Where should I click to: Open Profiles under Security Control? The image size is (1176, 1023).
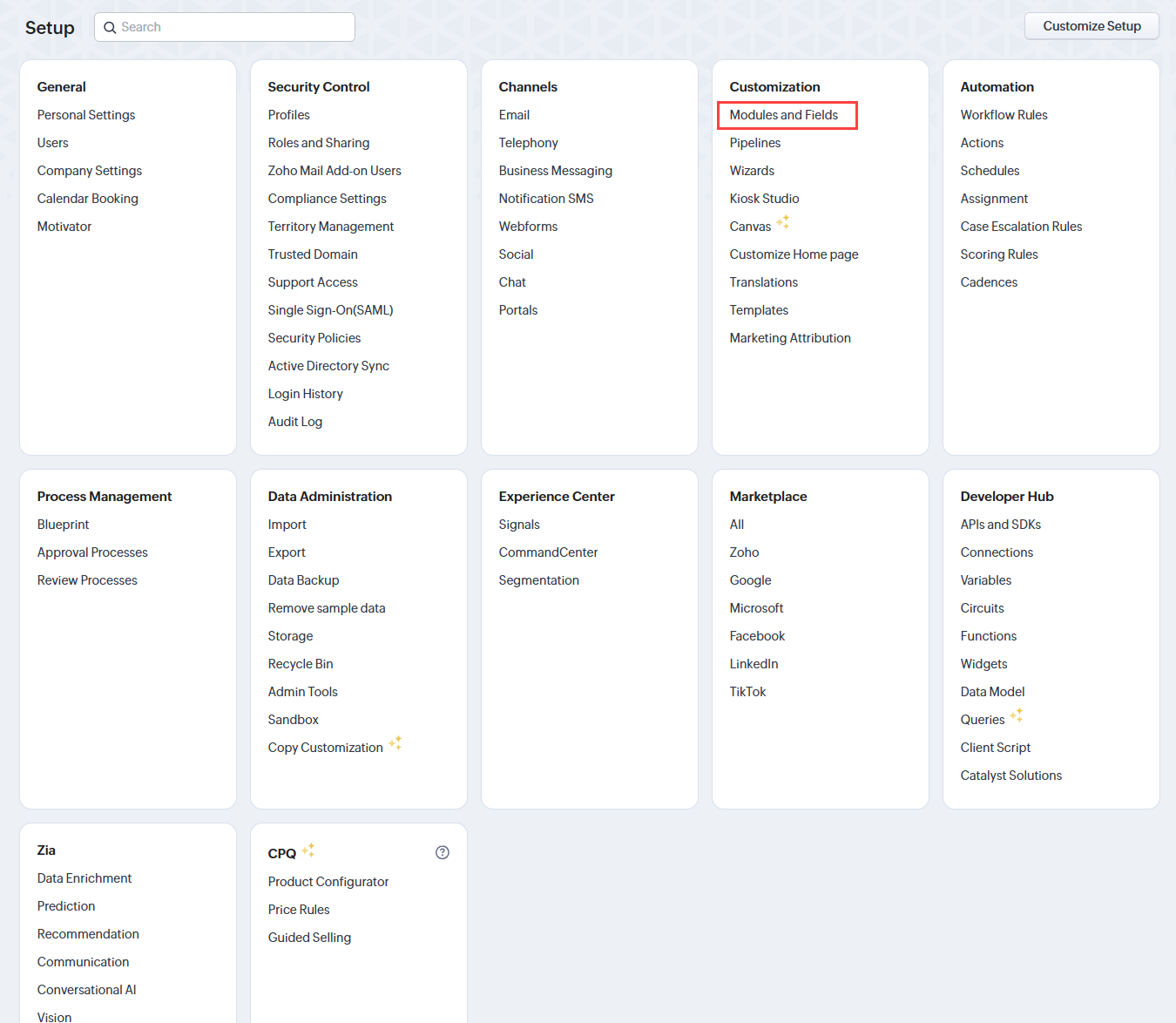(289, 115)
